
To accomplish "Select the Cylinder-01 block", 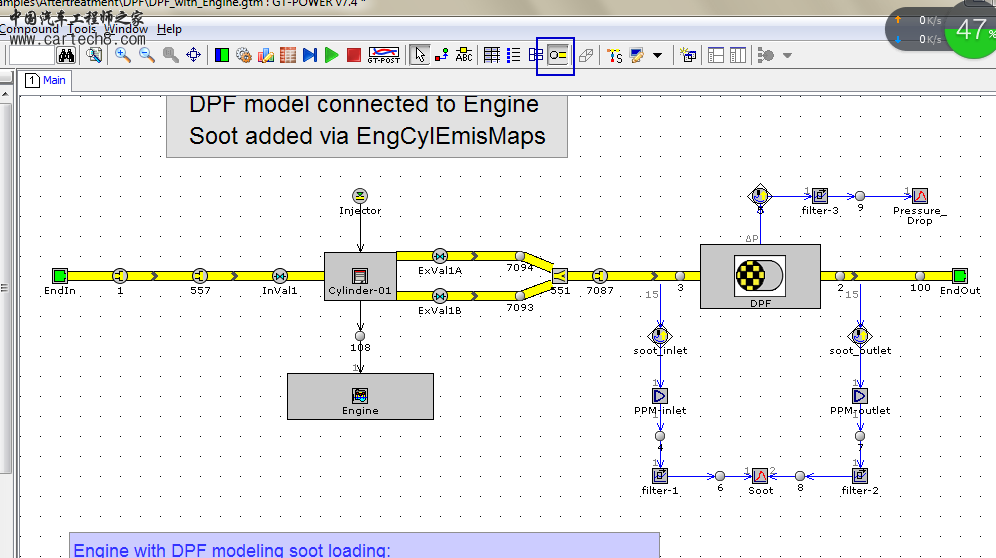I will click(360, 276).
